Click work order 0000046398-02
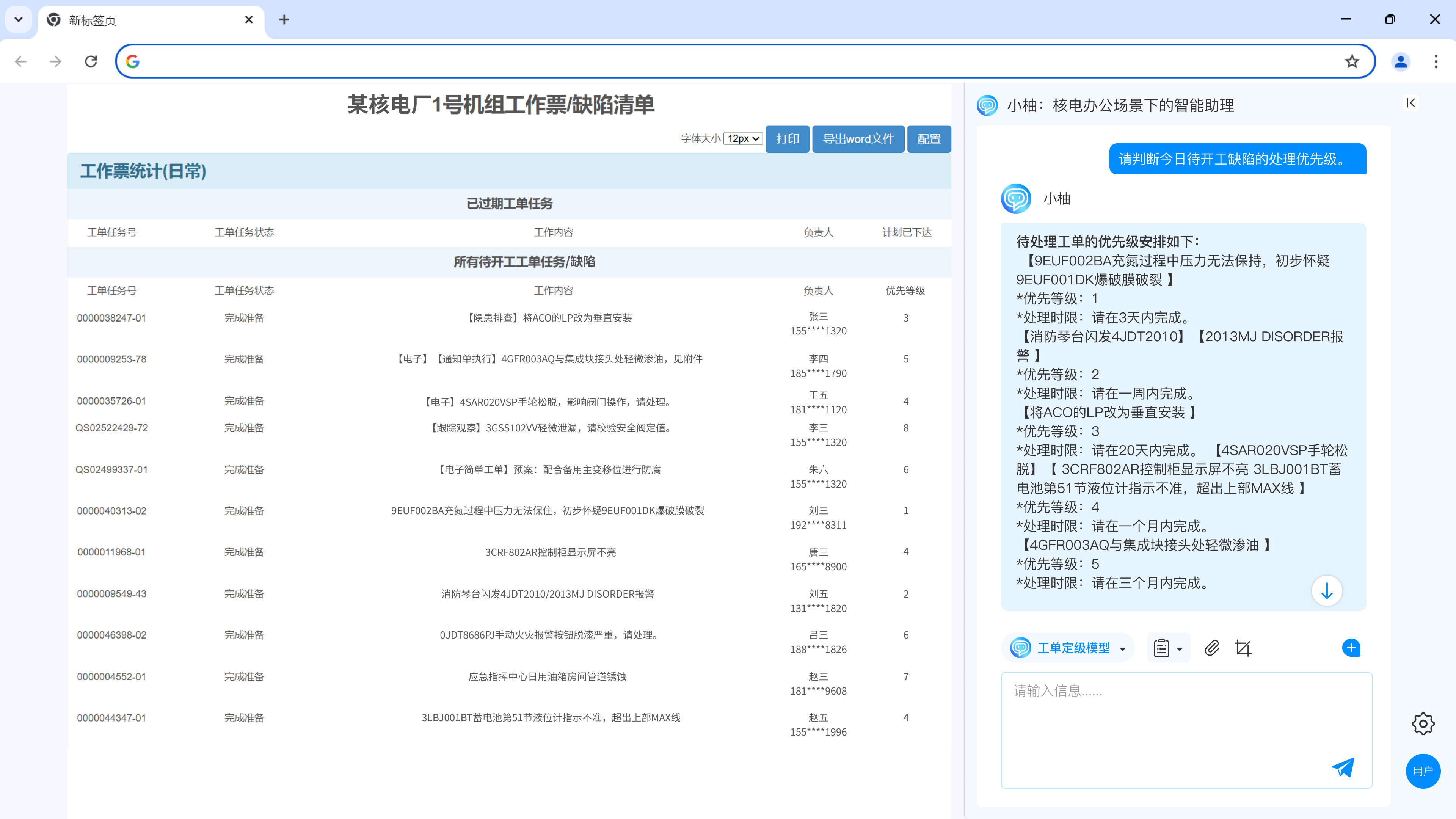This screenshot has width=1456, height=819. tap(111, 635)
